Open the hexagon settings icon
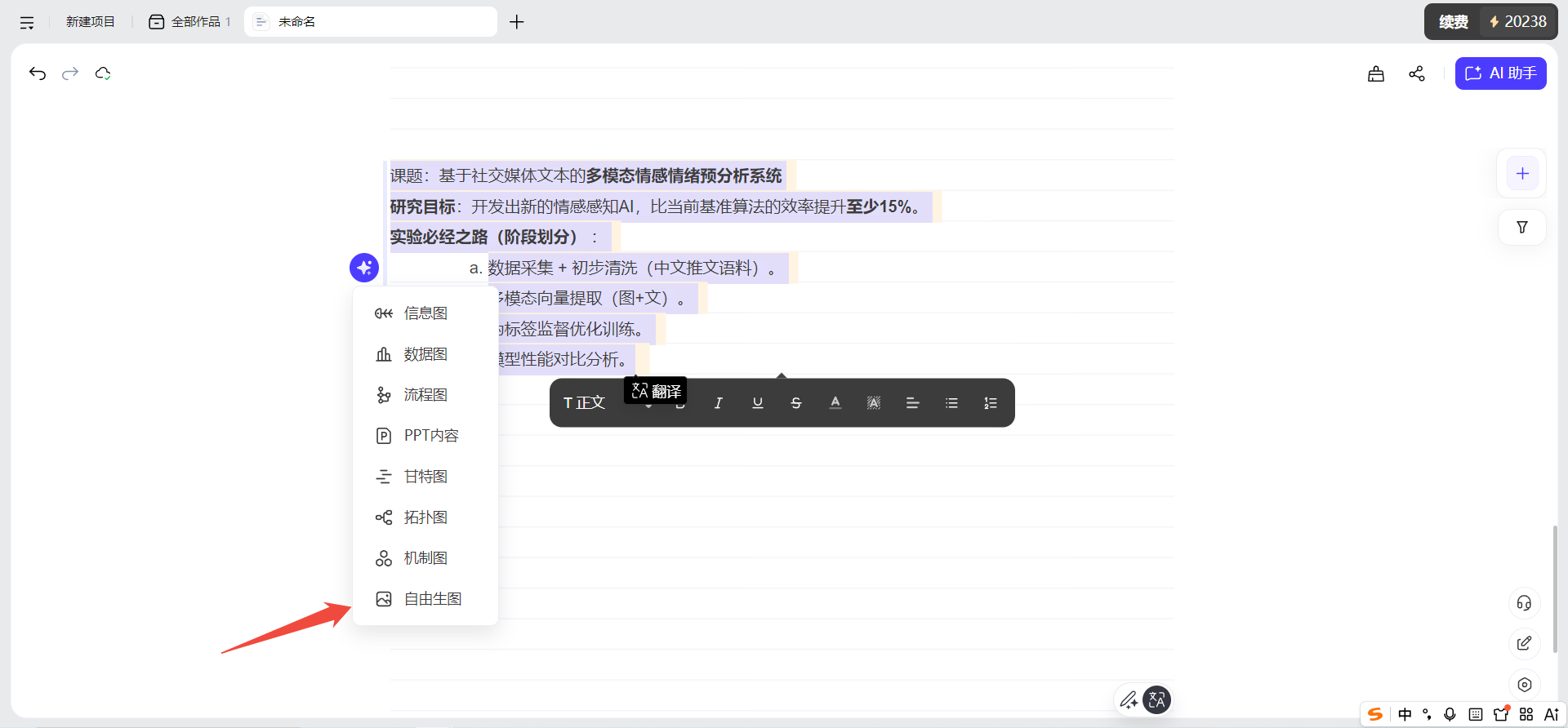The width and height of the screenshot is (1568, 728). [x=1524, y=685]
